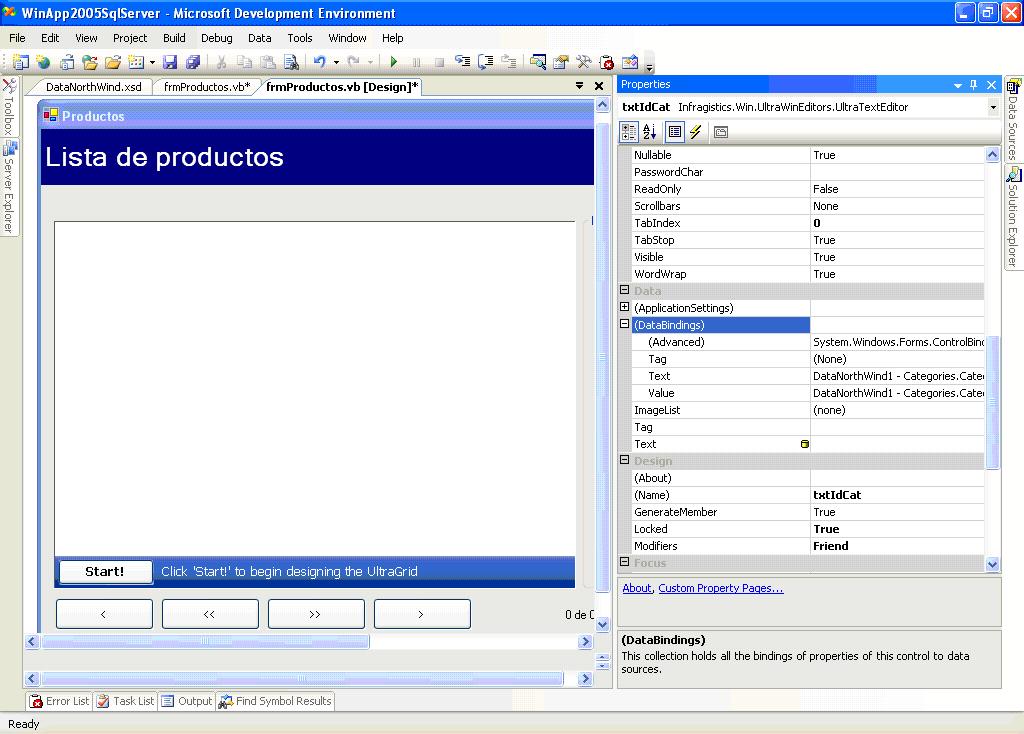Open the Properties Window toolbar icon

tap(560, 62)
